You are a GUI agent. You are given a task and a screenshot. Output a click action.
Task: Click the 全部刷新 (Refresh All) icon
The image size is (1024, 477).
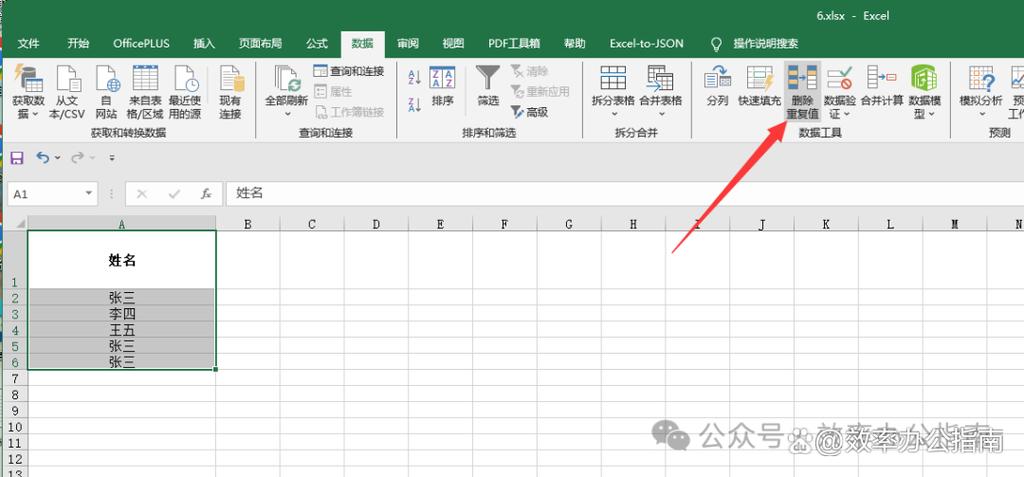[286, 78]
